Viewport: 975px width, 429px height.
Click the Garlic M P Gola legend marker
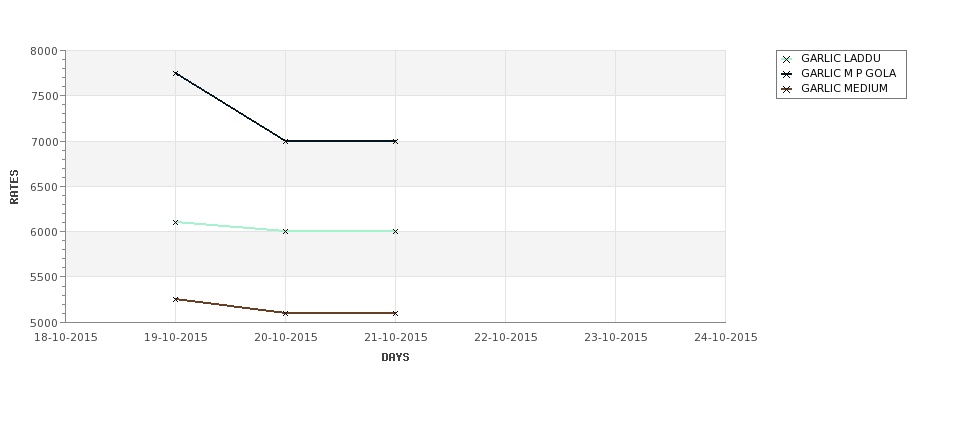pos(786,74)
